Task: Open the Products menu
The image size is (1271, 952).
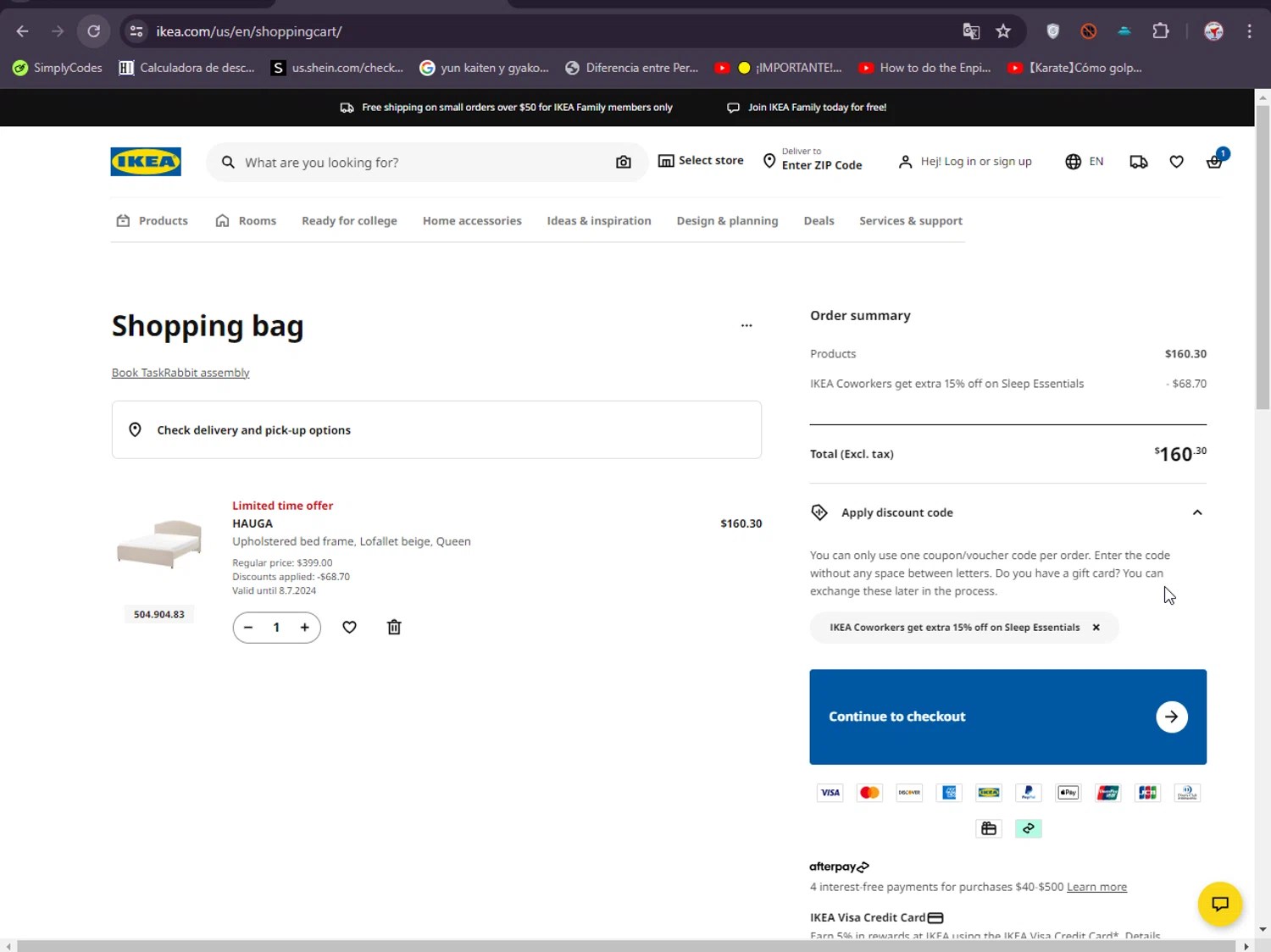Action: pos(153,221)
